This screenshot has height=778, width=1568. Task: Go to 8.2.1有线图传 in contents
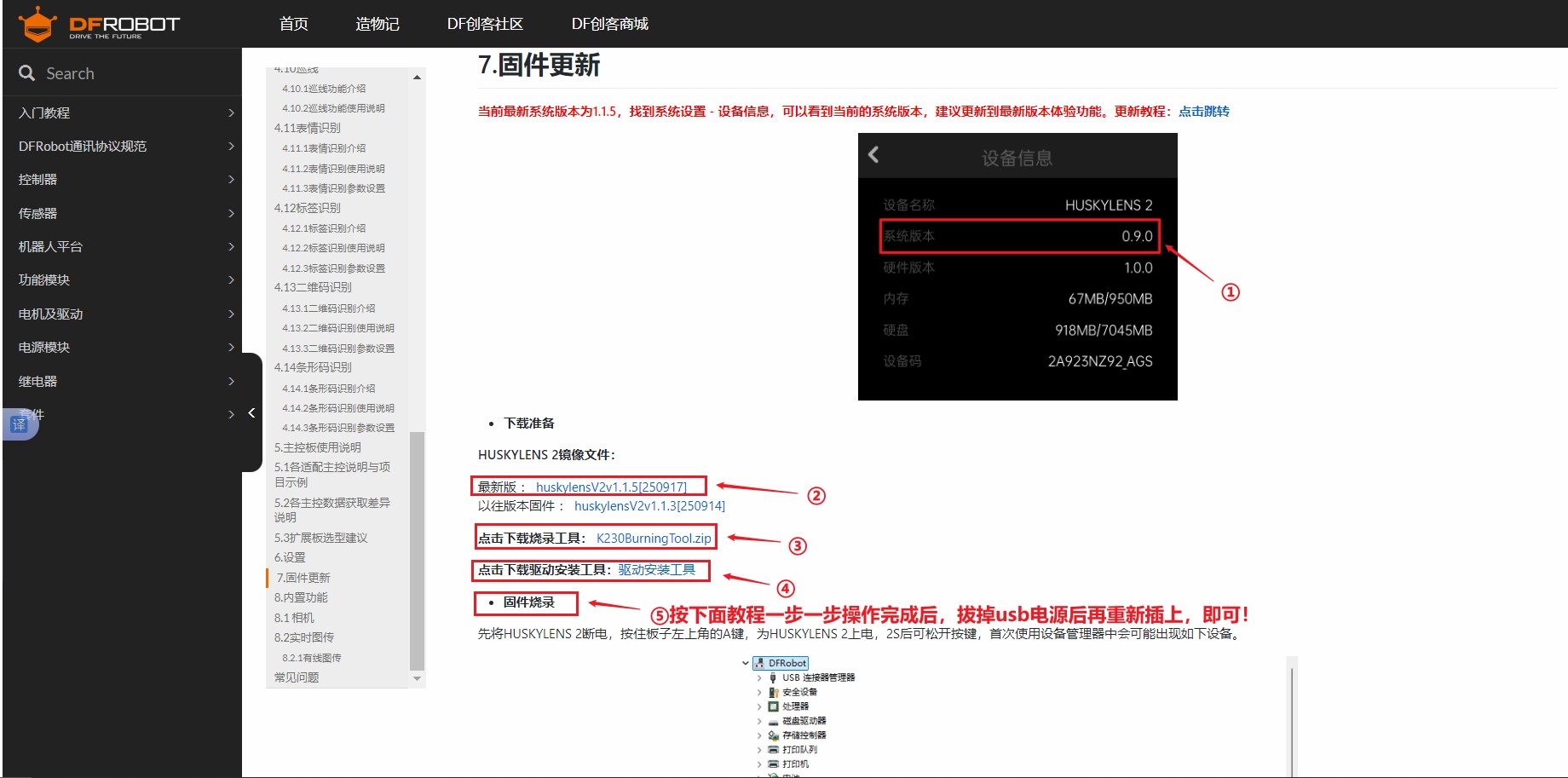(x=311, y=658)
